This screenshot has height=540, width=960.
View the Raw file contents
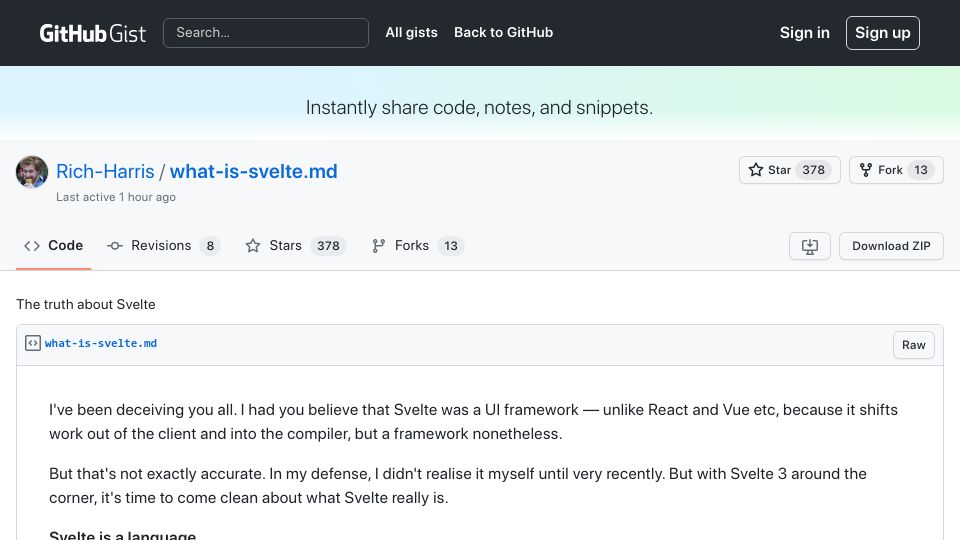pyautogui.click(x=913, y=345)
